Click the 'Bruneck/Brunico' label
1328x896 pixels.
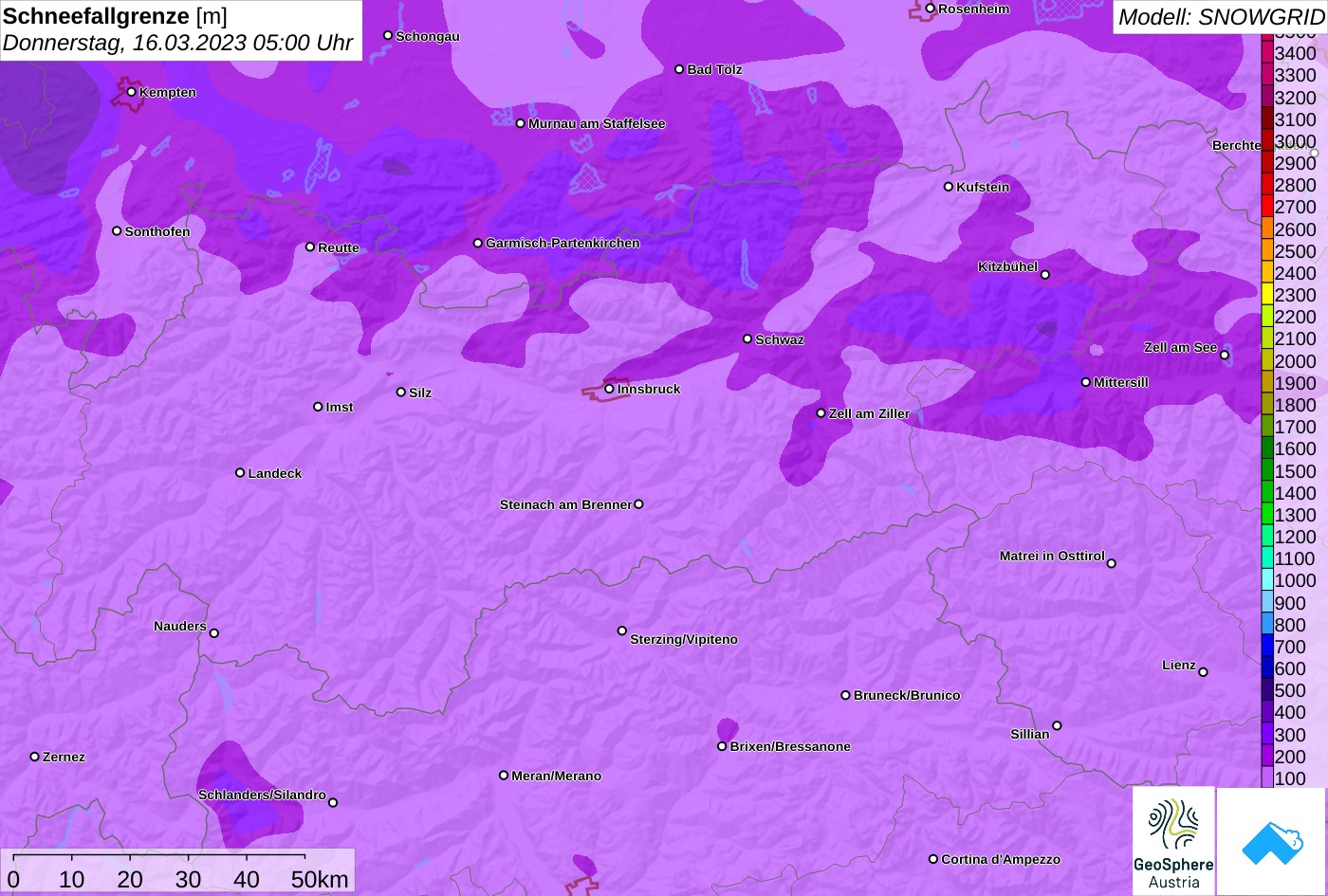coord(907,695)
